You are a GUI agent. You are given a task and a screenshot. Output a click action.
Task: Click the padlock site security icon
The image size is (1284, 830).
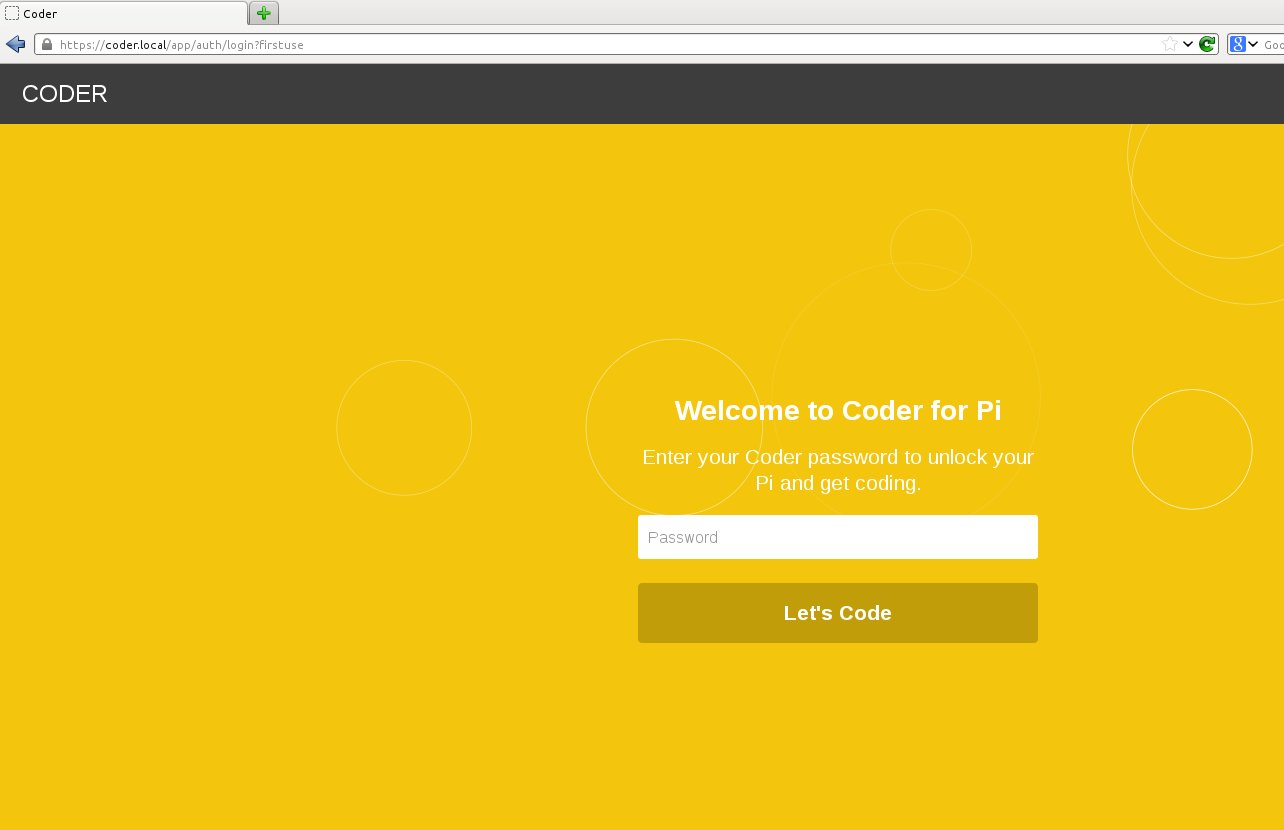tap(46, 44)
